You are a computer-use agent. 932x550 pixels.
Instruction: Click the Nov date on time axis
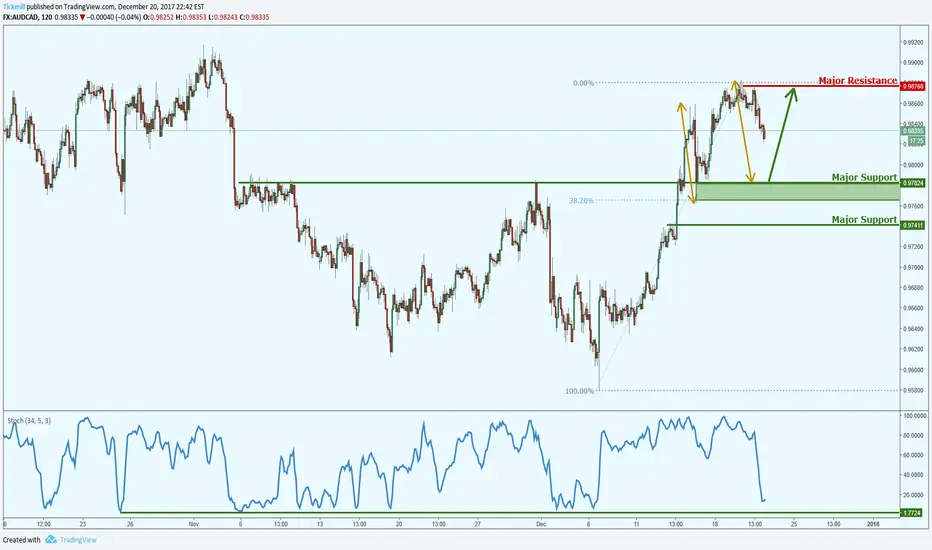[193, 524]
